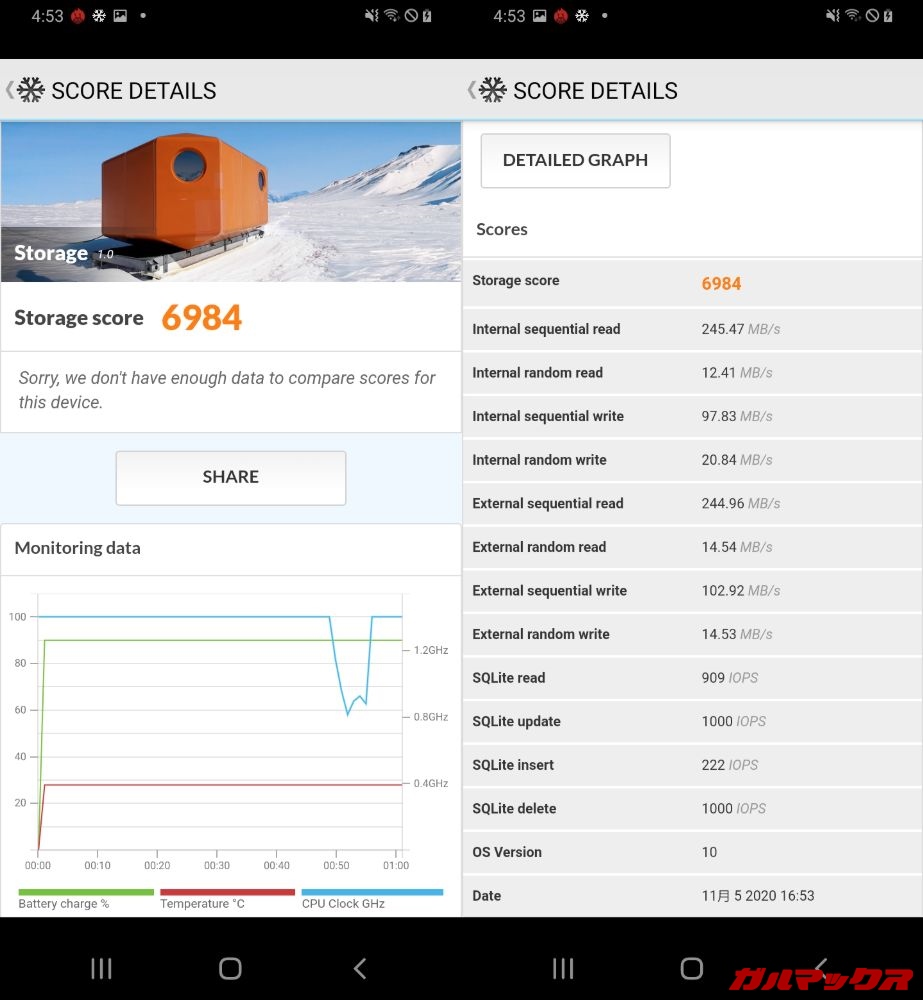
Task: Select the CPU Clock GHz legend
Action: [344, 903]
